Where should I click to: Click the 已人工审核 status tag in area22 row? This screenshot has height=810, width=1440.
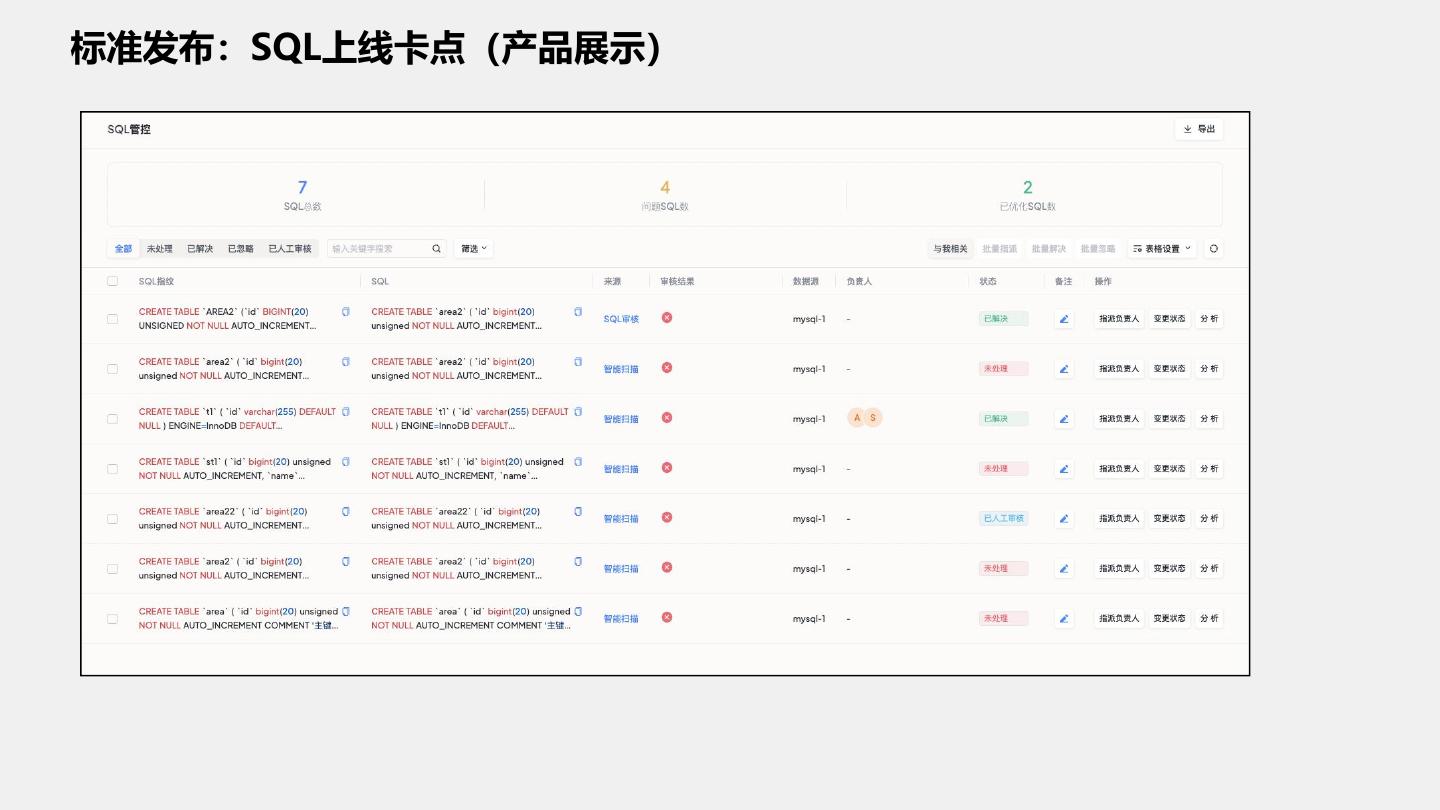tap(1003, 519)
